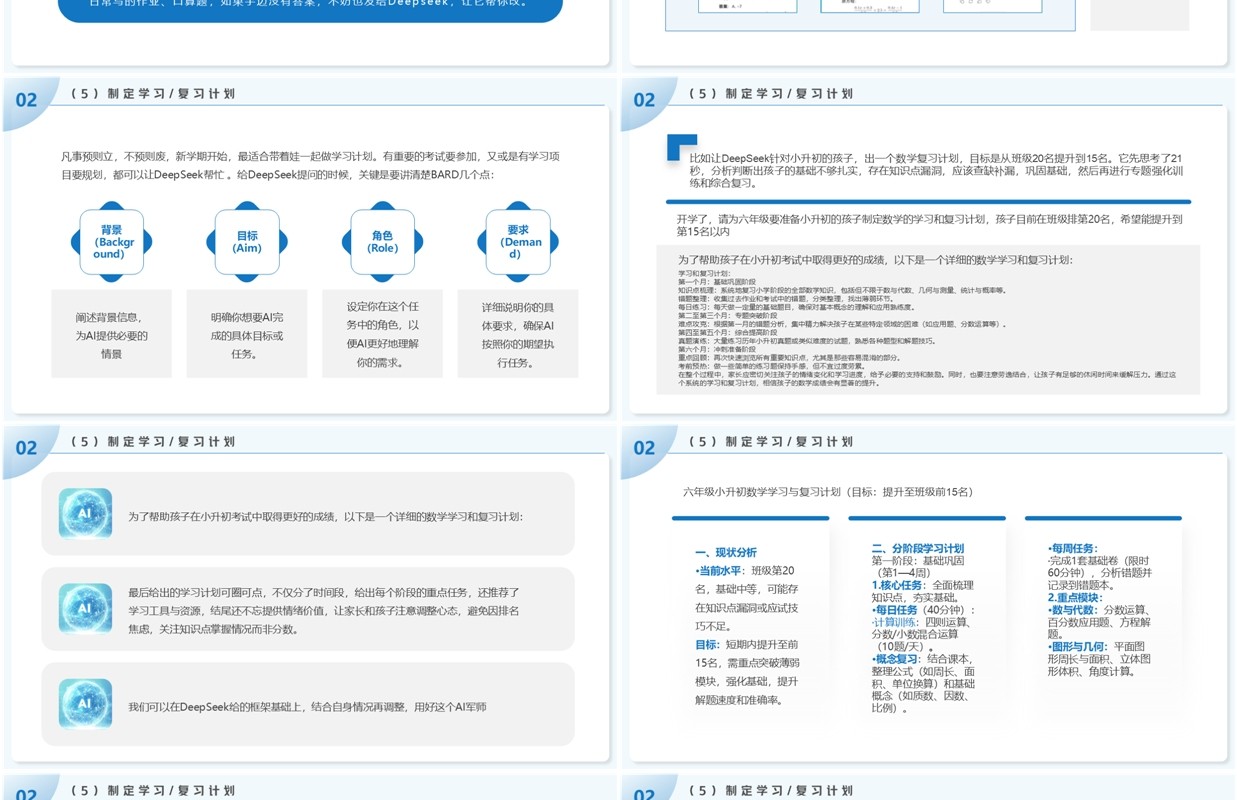
Task: Click the title '(5)制定学习/复习计划' above AI messages
Action: [x=153, y=442]
